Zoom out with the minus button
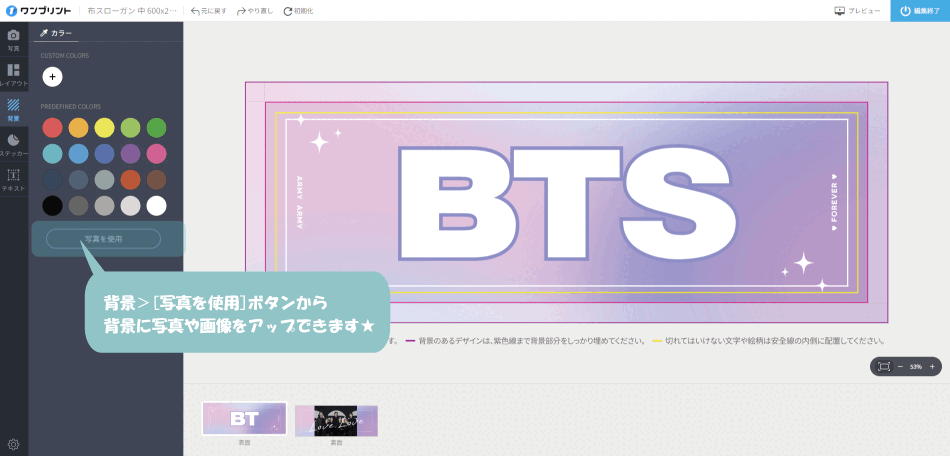The width and height of the screenshot is (950, 456). (x=899, y=367)
